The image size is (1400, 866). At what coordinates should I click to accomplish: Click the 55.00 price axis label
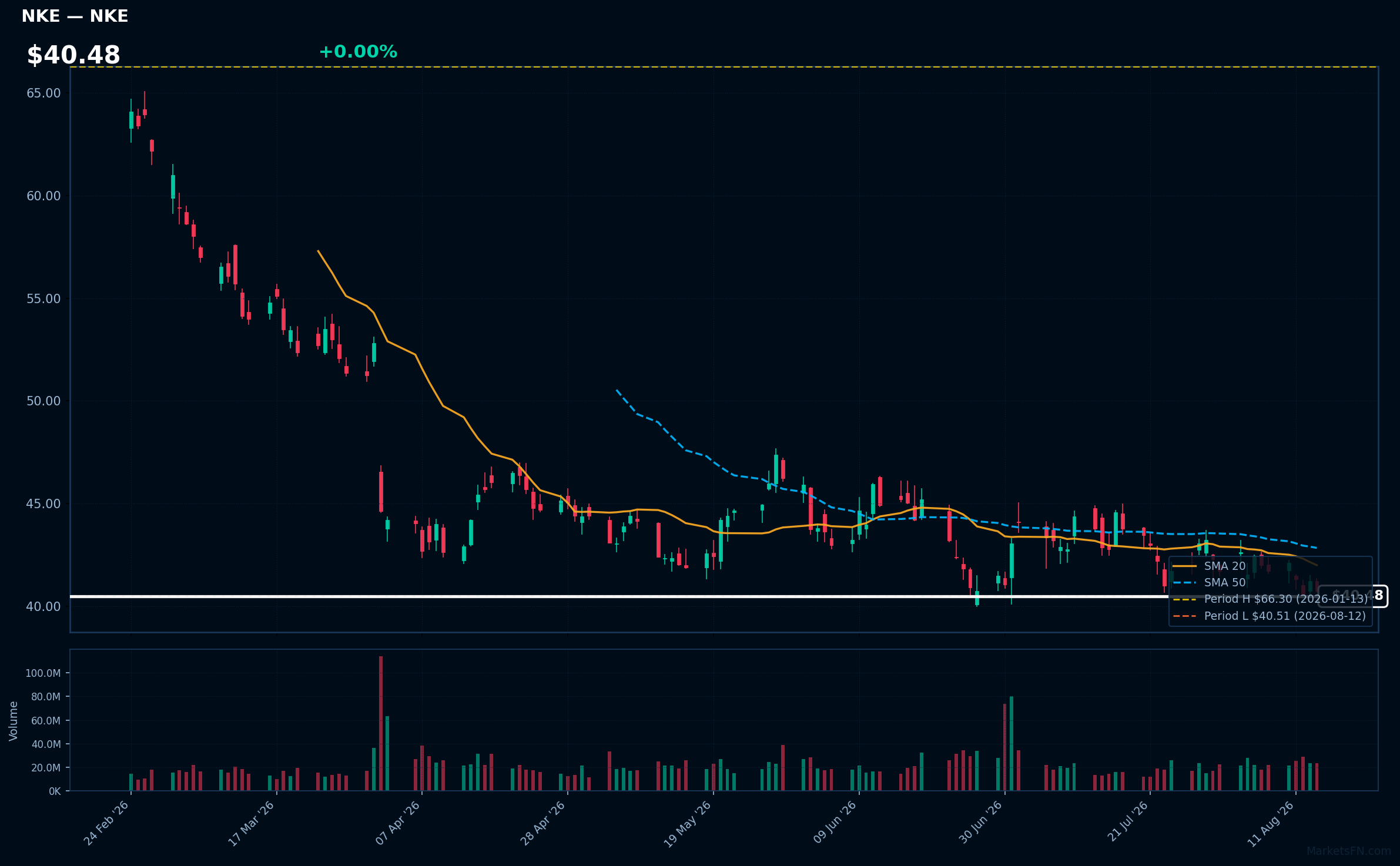[43, 299]
